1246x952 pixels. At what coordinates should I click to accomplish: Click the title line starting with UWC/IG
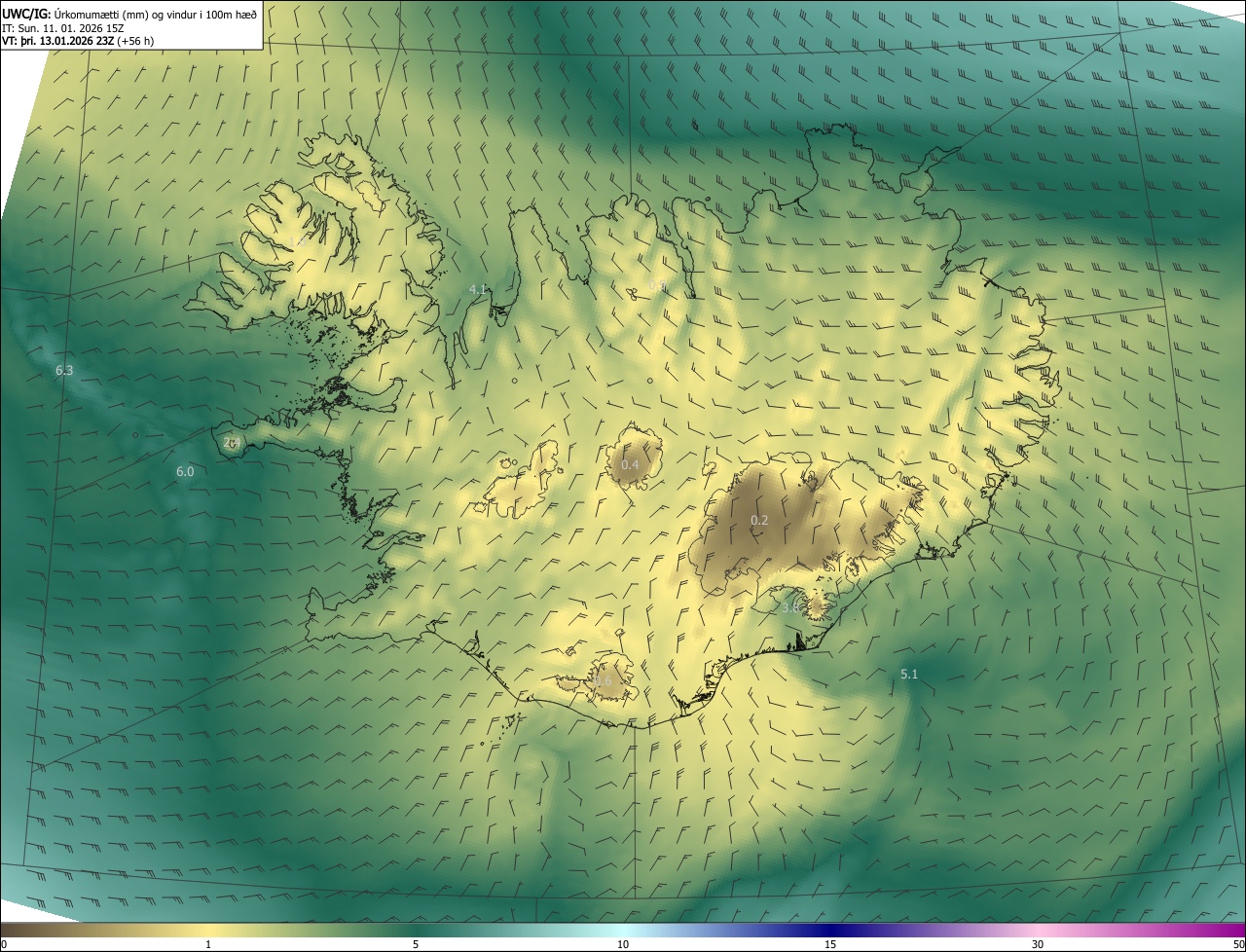[129, 14]
